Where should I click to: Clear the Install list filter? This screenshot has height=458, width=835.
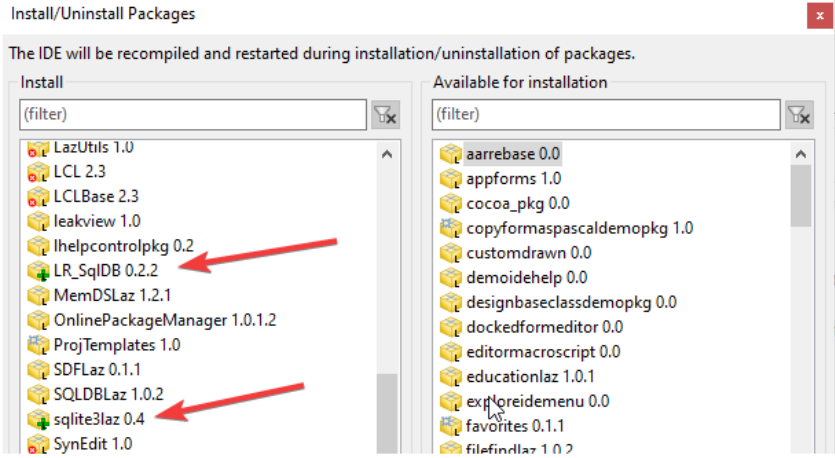385,115
